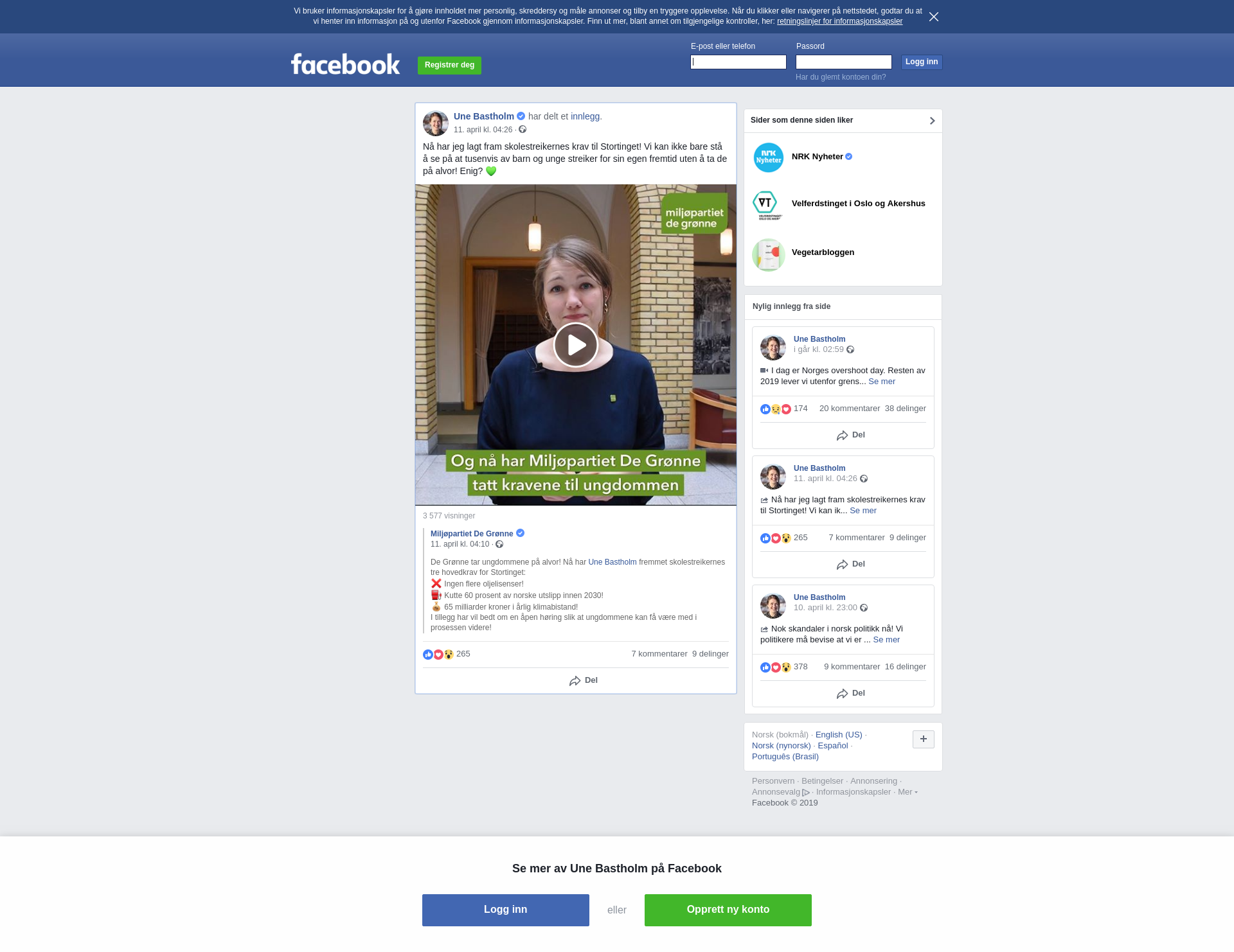Open '20 kommentarer' on overshoot post
This screenshot has height=952, width=1234.
(850, 409)
